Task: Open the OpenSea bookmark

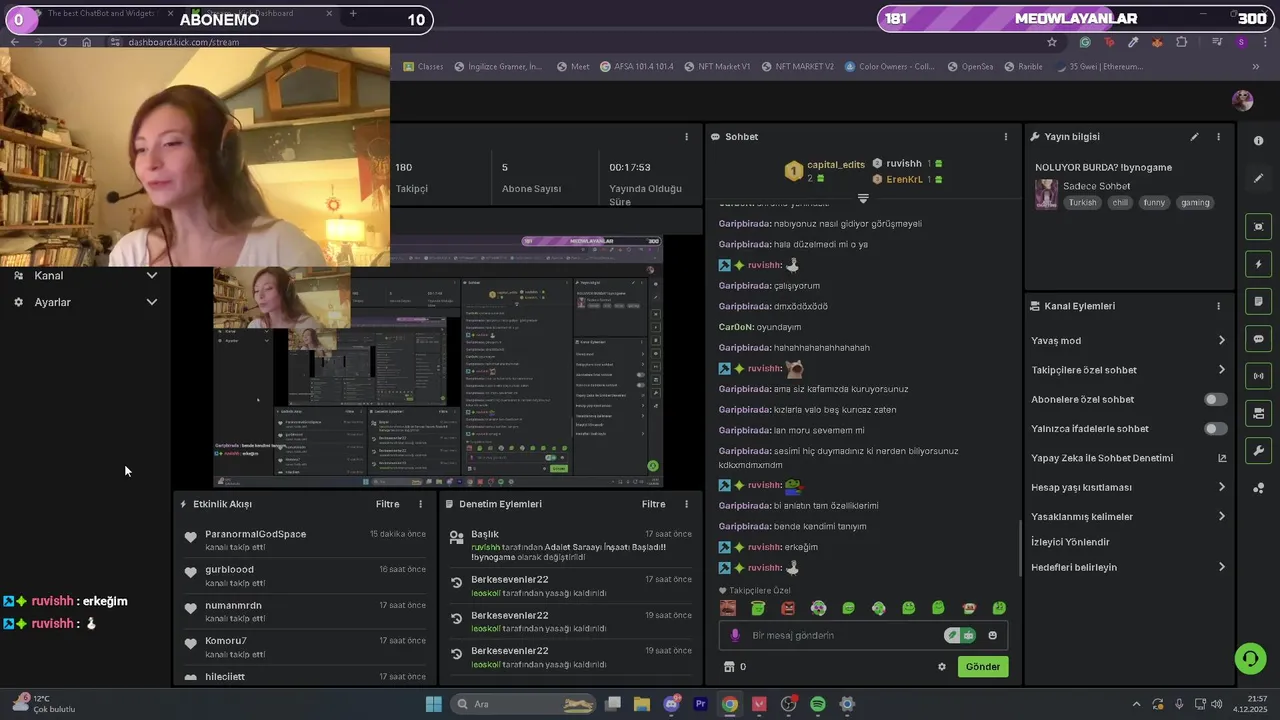Action: point(969,67)
